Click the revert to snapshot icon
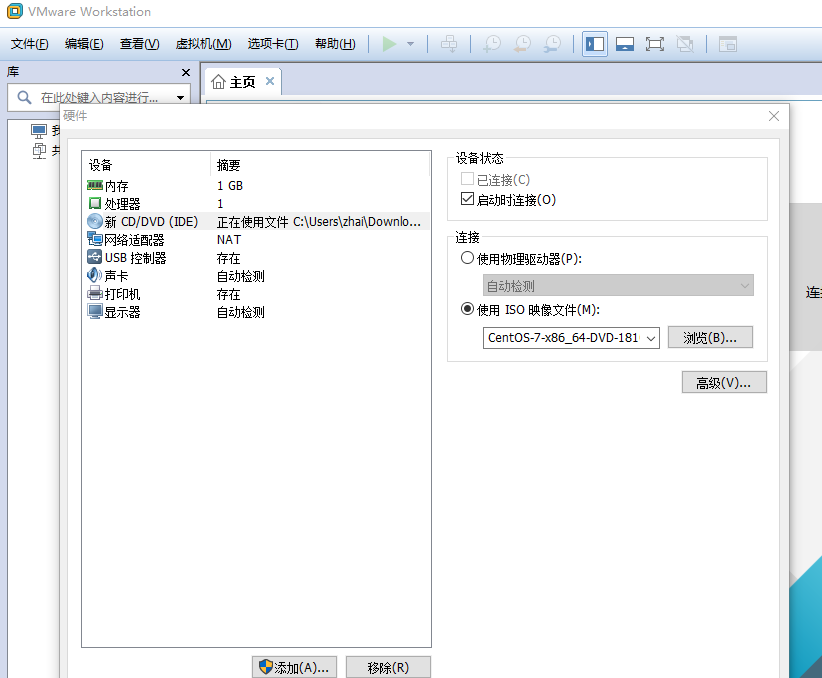 tap(522, 44)
